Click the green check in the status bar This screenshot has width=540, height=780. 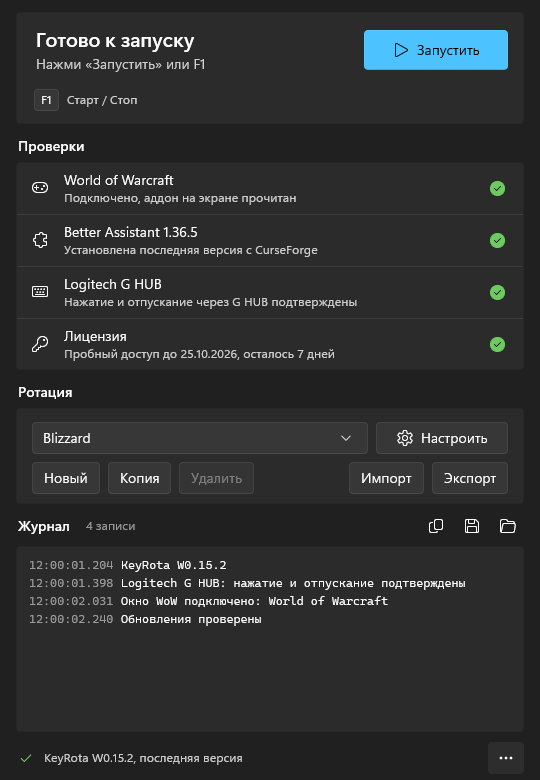tap(26, 758)
